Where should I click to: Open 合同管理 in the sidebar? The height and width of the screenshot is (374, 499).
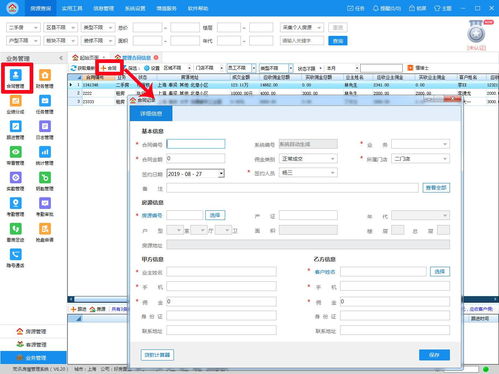(16, 78)
